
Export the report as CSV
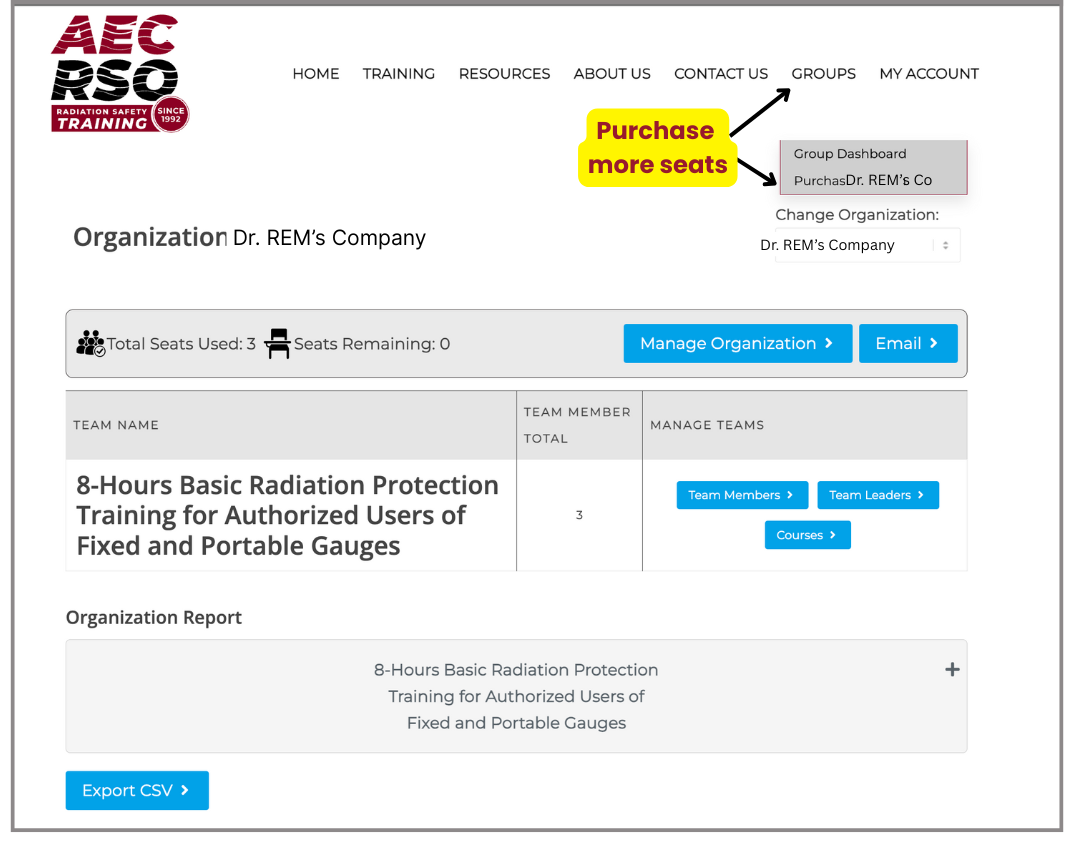tap(137, 790)
